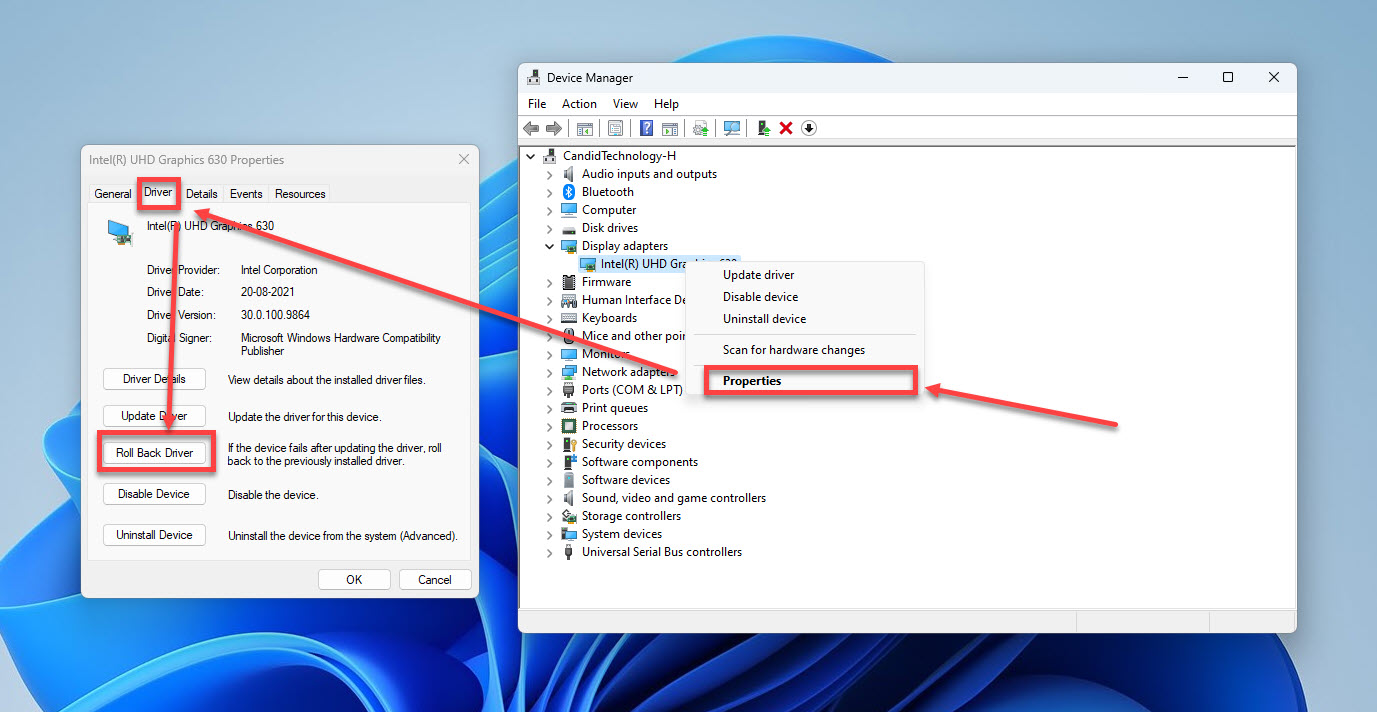Expand the Processors node
The height and width of the screenshot is (712, 1377).
pyautogui.click(x=549, y=426)
